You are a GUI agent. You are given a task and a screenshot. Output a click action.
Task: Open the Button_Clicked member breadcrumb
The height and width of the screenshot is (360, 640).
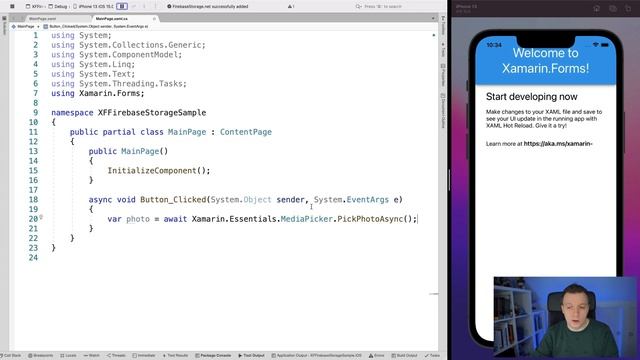click(96, 27)
